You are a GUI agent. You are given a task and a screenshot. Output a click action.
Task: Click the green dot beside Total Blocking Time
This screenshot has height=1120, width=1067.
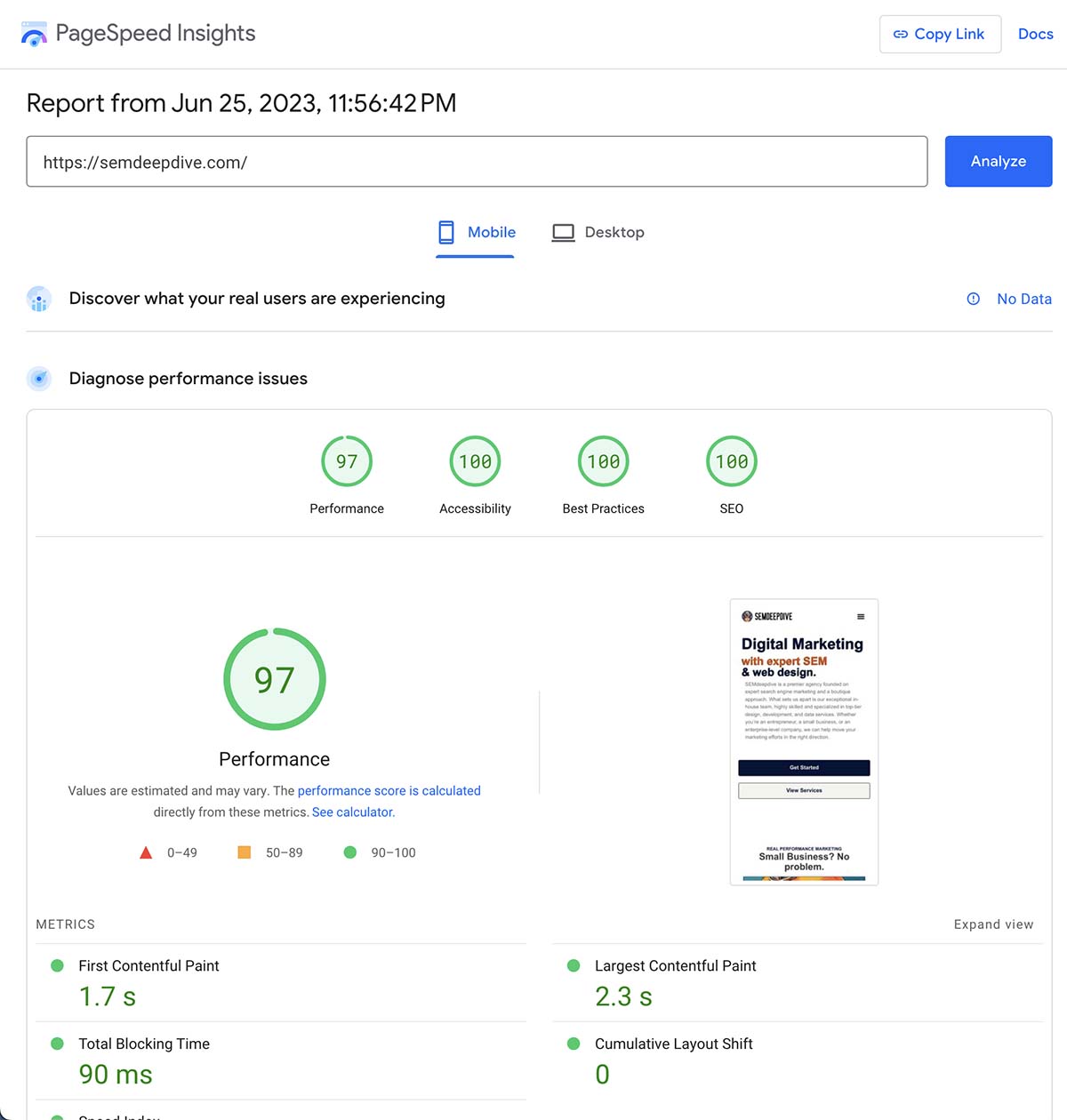(57, 1044)
